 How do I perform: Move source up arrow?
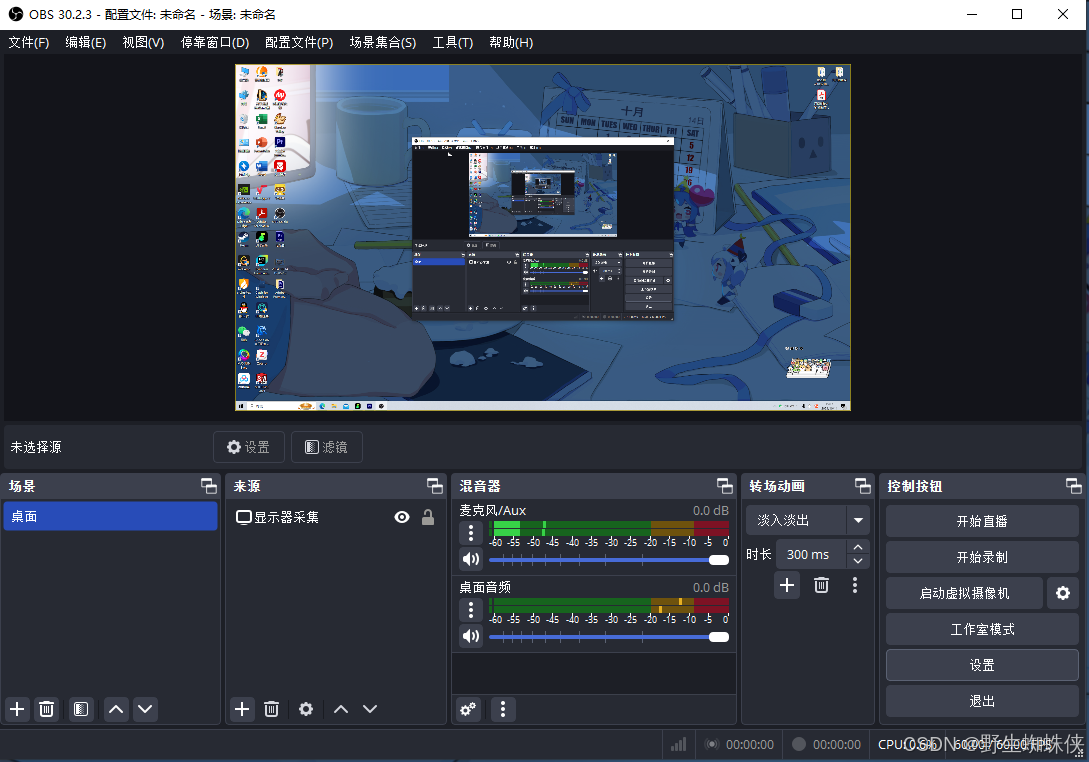(x=341, y=709)
